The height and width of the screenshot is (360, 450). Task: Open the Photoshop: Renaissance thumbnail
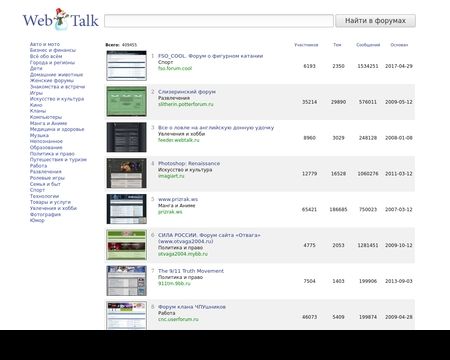(126, 173)
